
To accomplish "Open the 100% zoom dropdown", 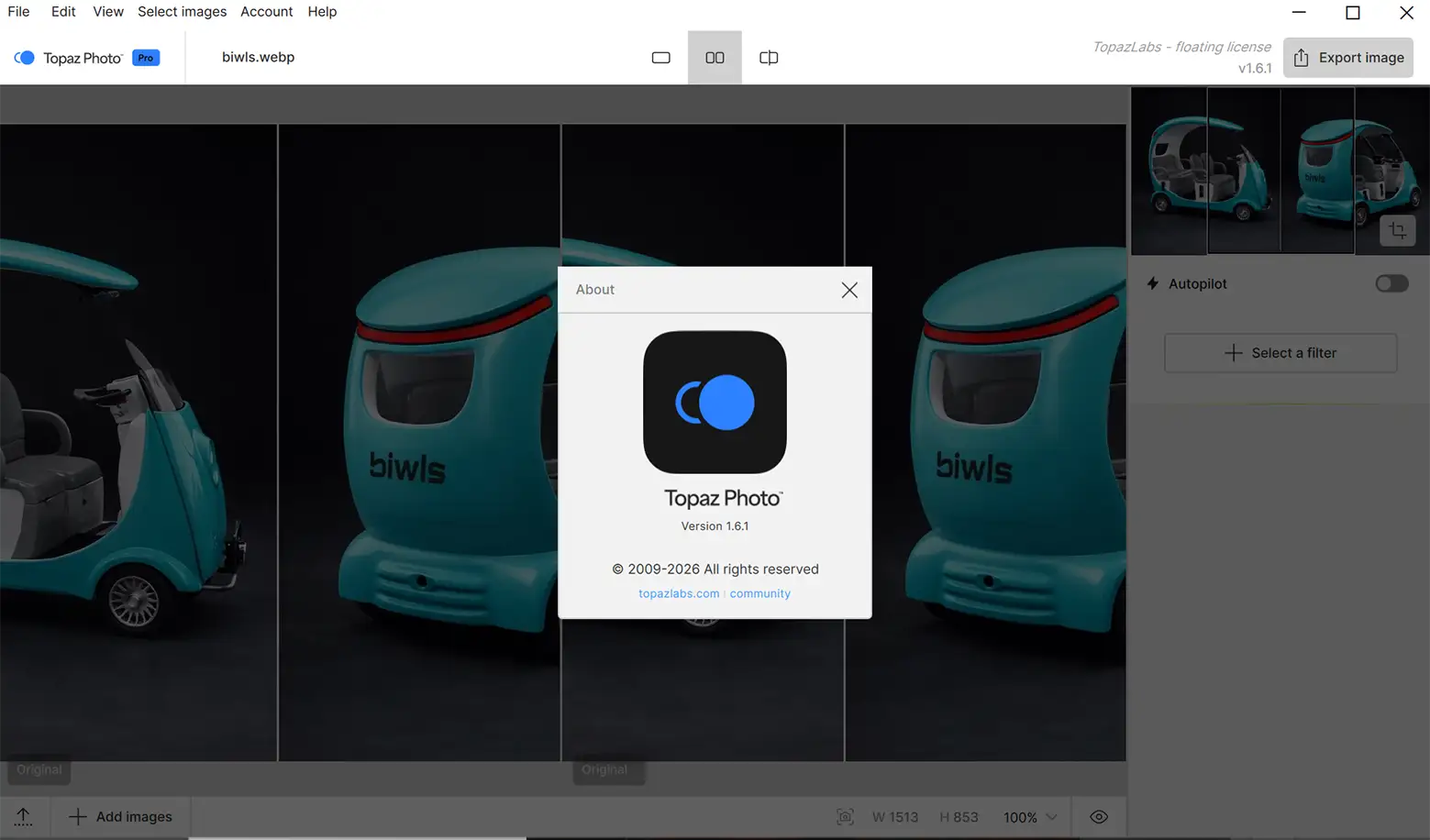I will (x=1030, y=817).
